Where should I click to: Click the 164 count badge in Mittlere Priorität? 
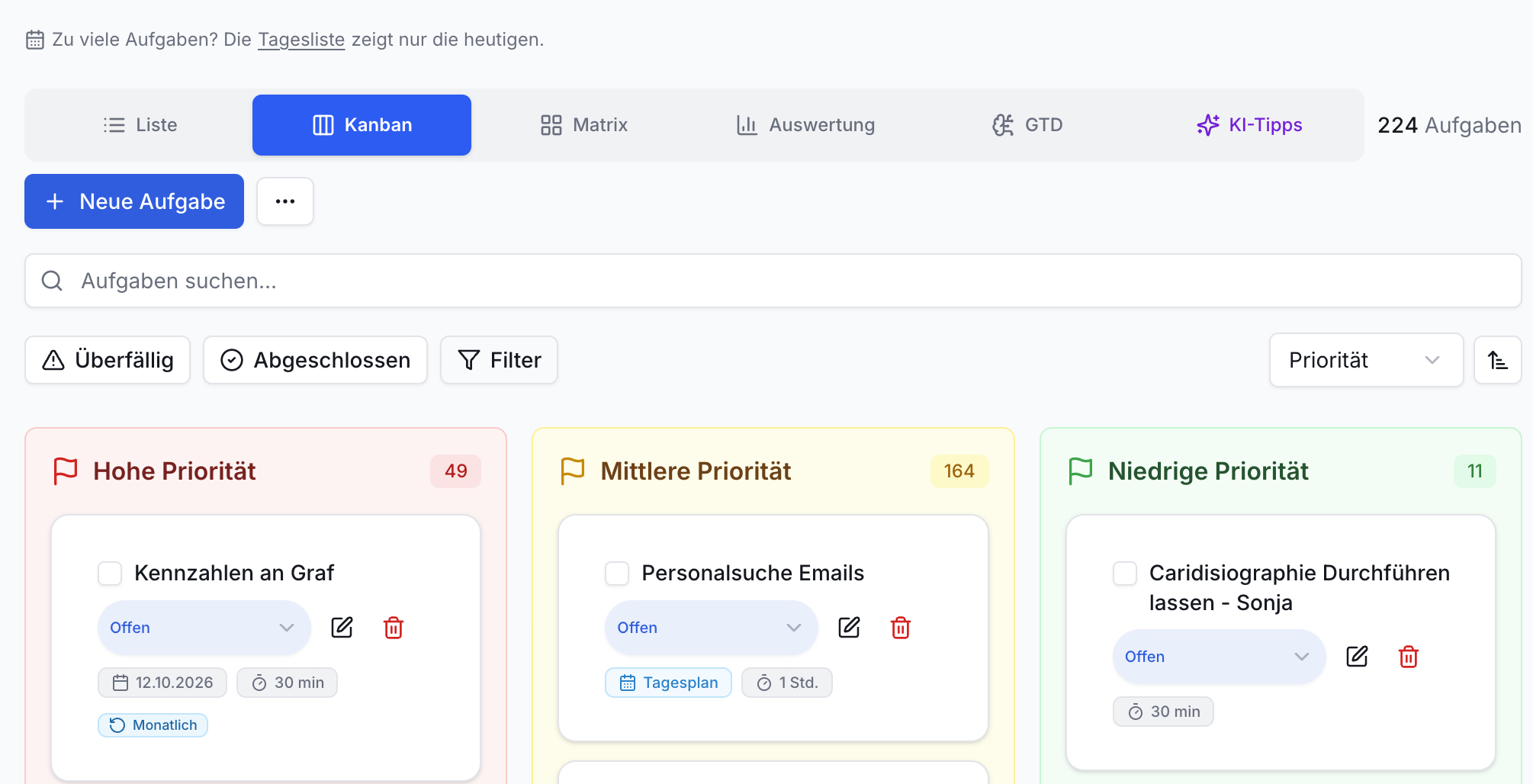959,471
